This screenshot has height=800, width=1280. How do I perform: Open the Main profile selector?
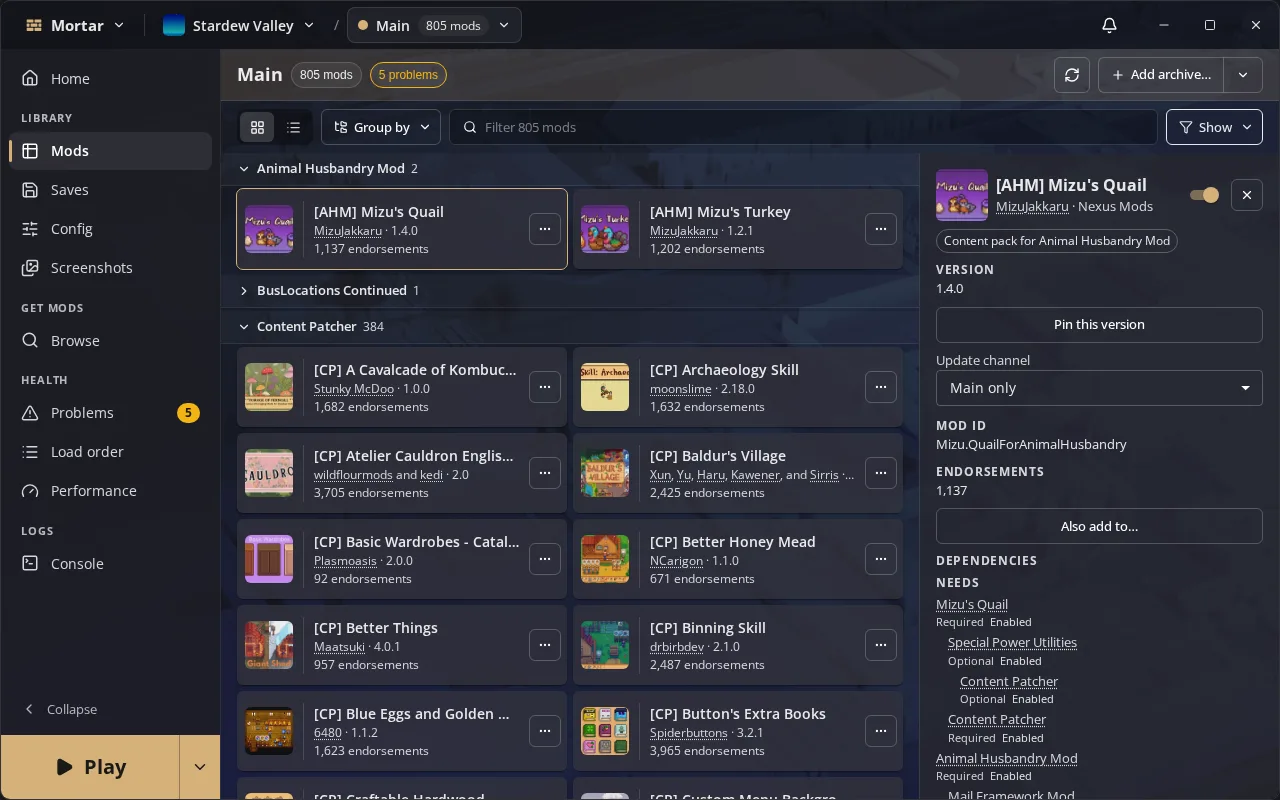pyautogui.click(x=434, y=25)
